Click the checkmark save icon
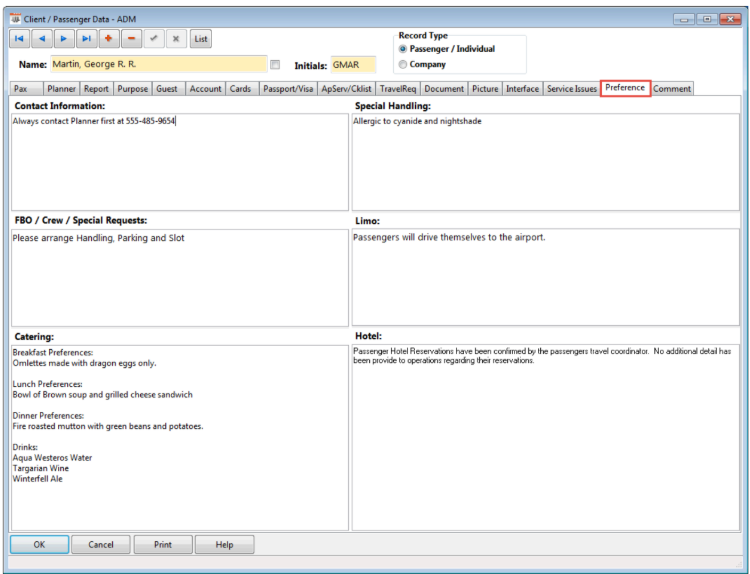Screen dimensions: 750x574 pyautogui.click(x=154, y=39)
